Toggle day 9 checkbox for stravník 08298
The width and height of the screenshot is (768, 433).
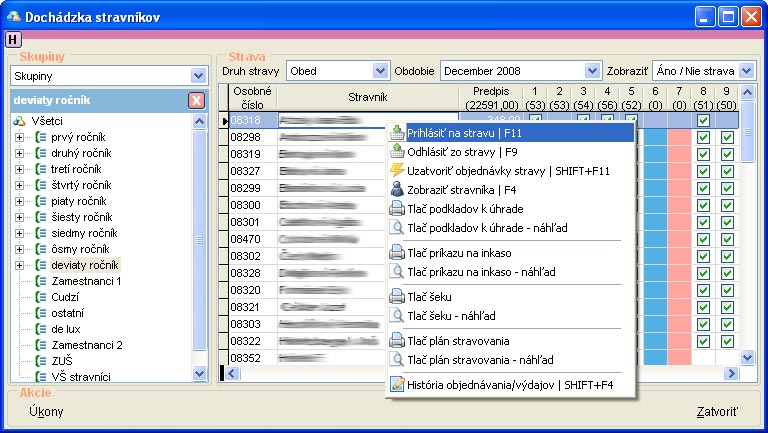[x=727, y=138]
